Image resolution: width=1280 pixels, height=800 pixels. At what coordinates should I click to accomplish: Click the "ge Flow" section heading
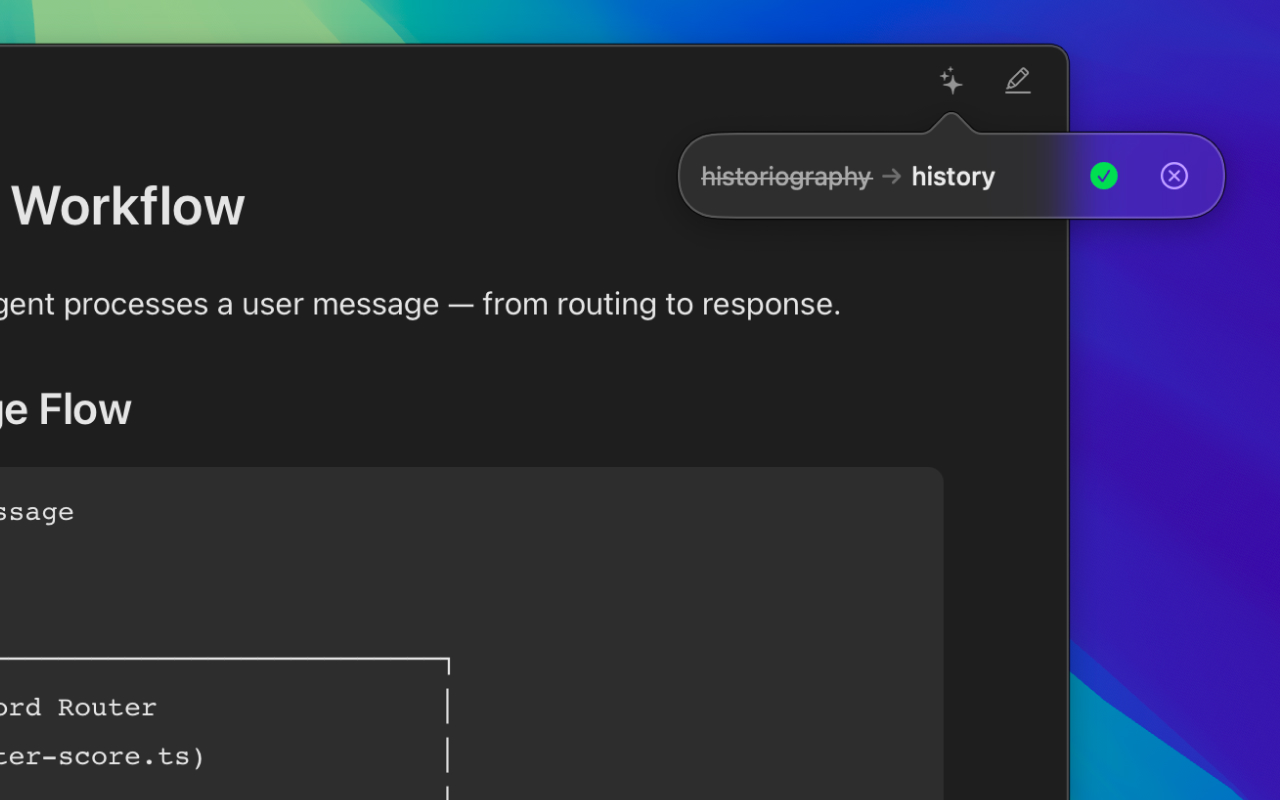pos(66,410)
